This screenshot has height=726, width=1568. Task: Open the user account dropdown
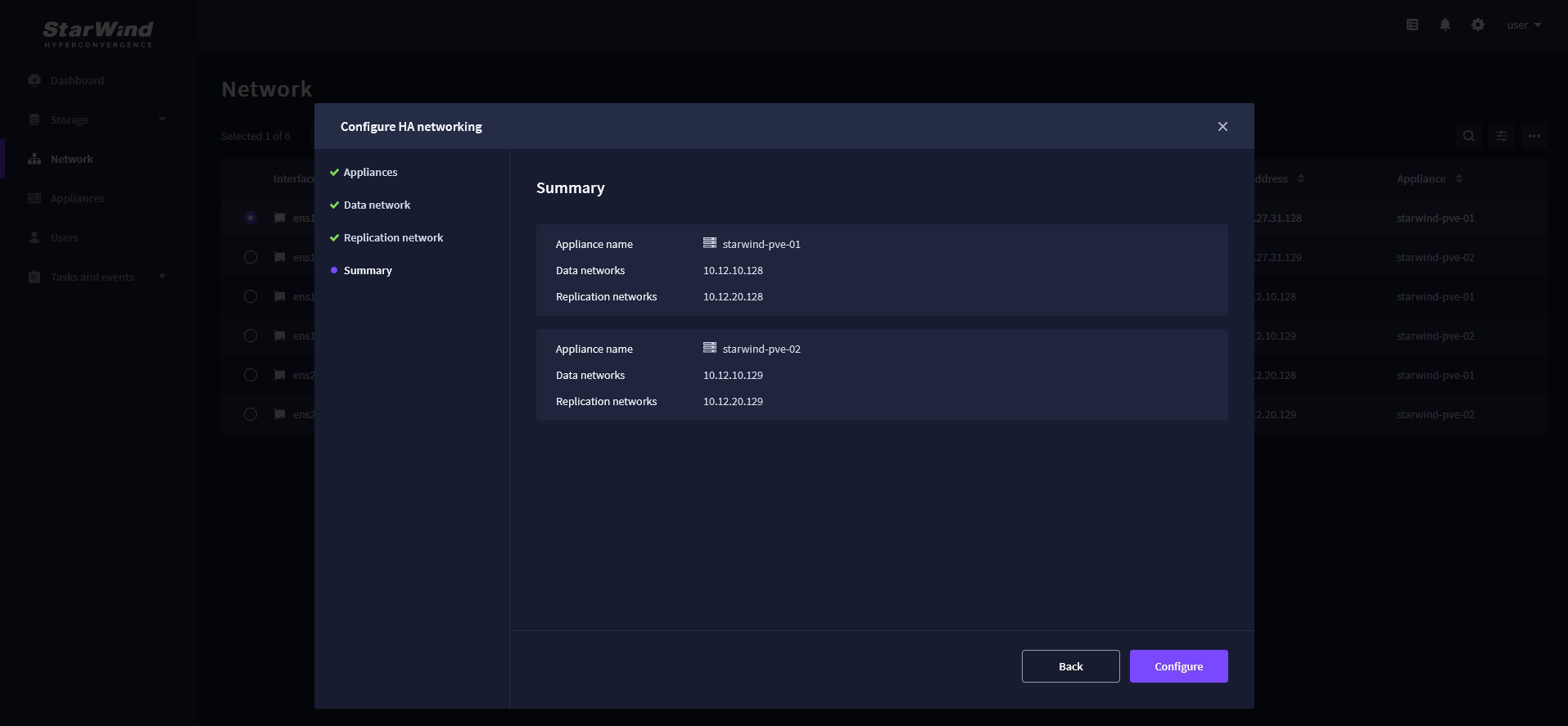click(x=1524, y=25)
